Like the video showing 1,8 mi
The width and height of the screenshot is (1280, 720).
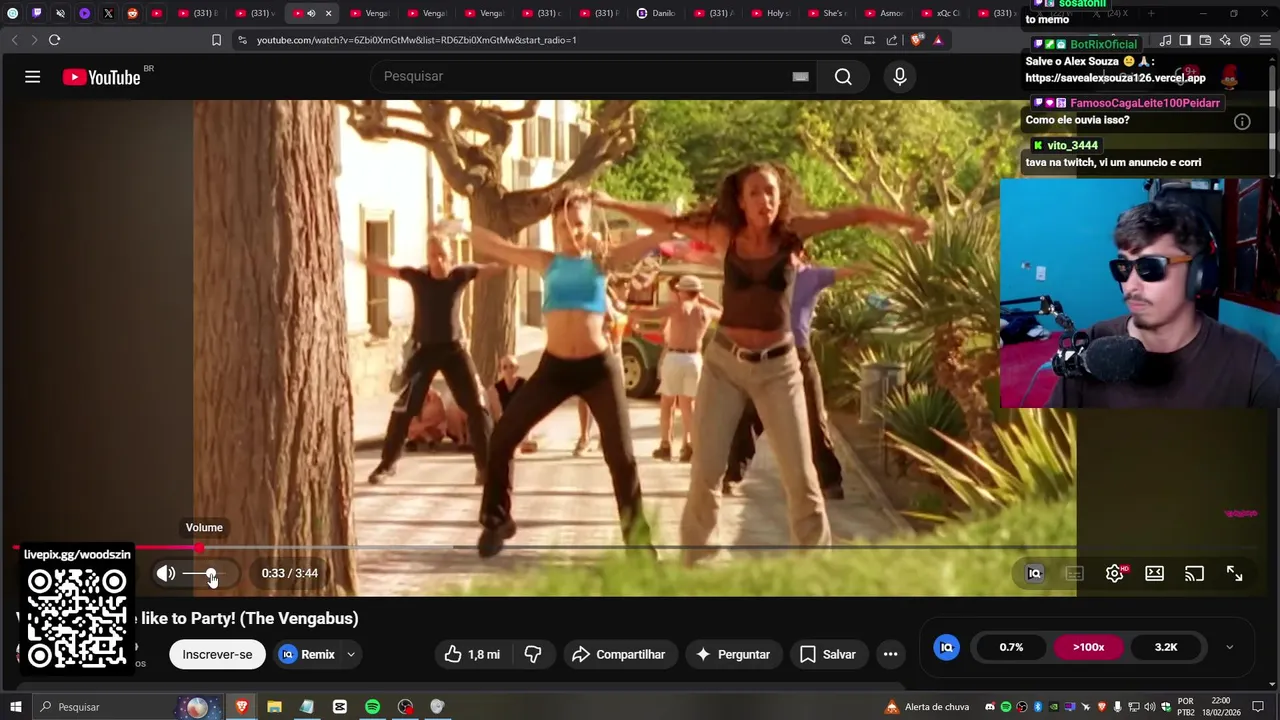pyautogui.click(x=472, y=654)
